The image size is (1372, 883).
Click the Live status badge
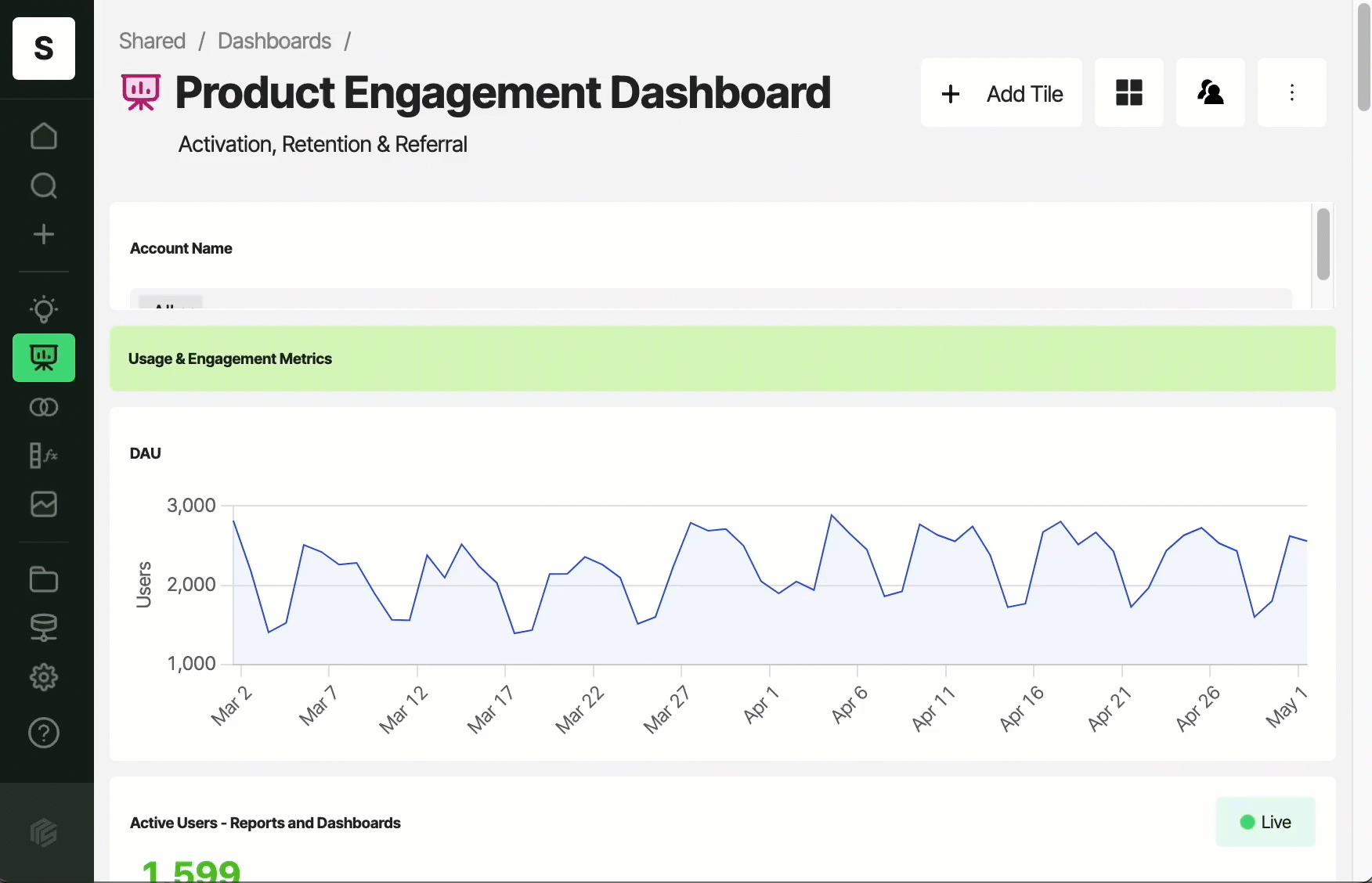(x=1265, y=822)
